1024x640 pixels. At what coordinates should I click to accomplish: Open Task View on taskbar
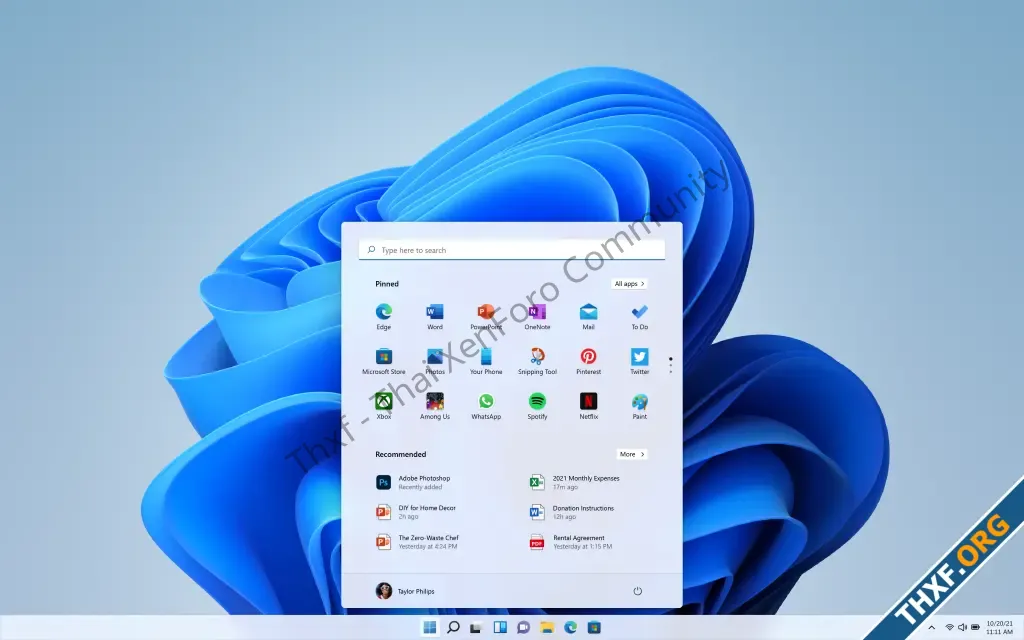476,628
